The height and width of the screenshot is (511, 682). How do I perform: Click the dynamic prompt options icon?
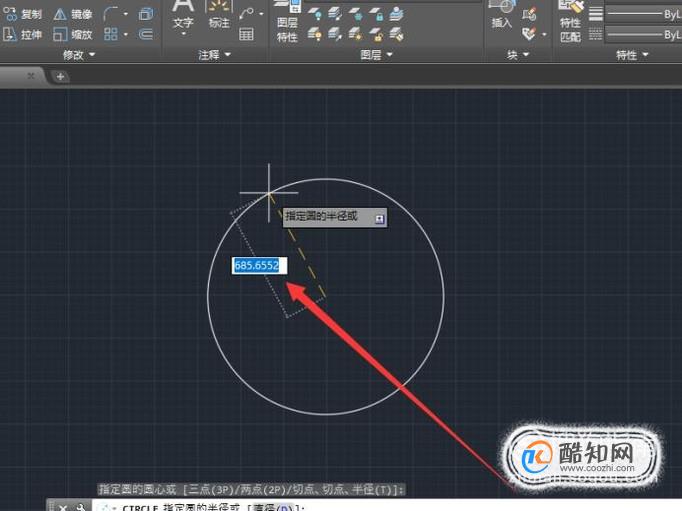pos(379,219)
